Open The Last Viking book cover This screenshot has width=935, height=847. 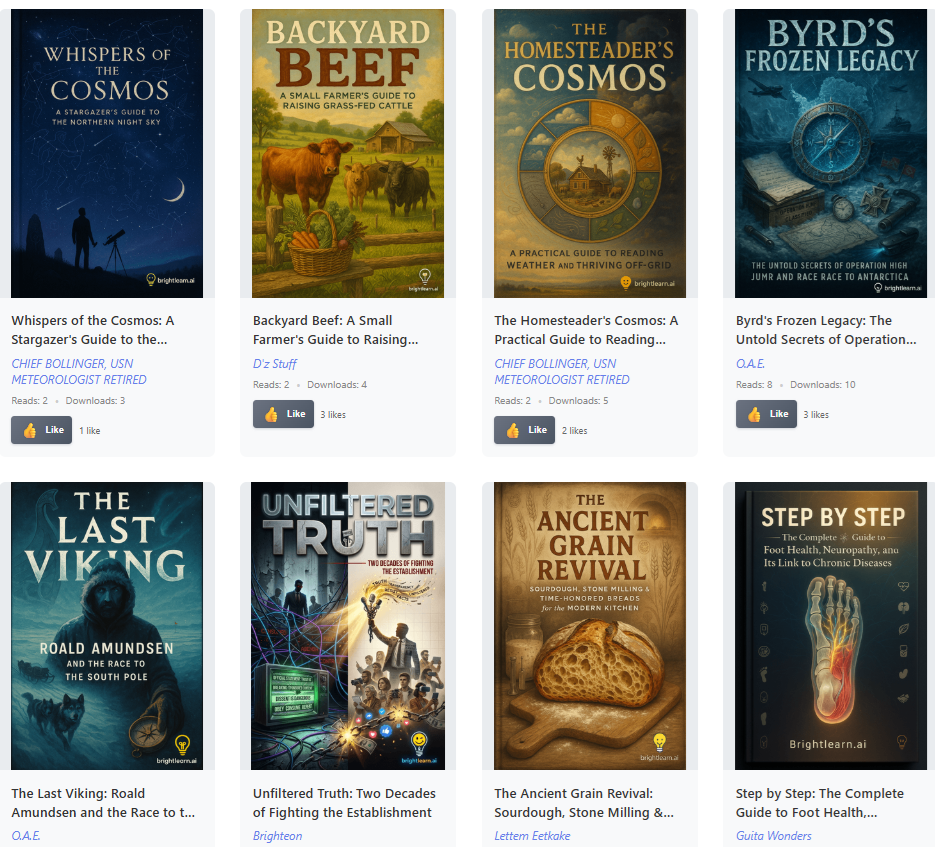[x=107, y=626]
